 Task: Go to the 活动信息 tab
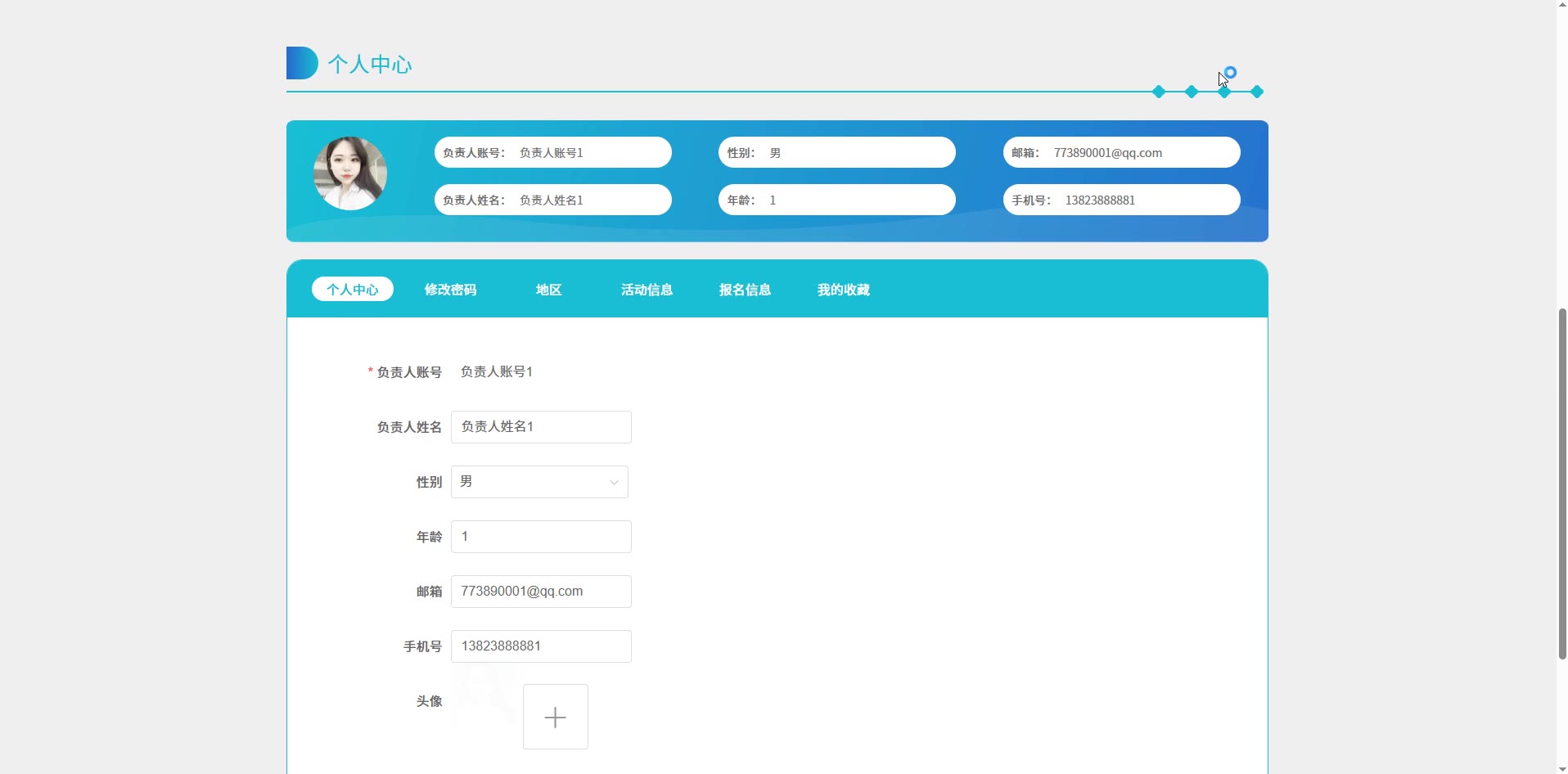[647, 290]
